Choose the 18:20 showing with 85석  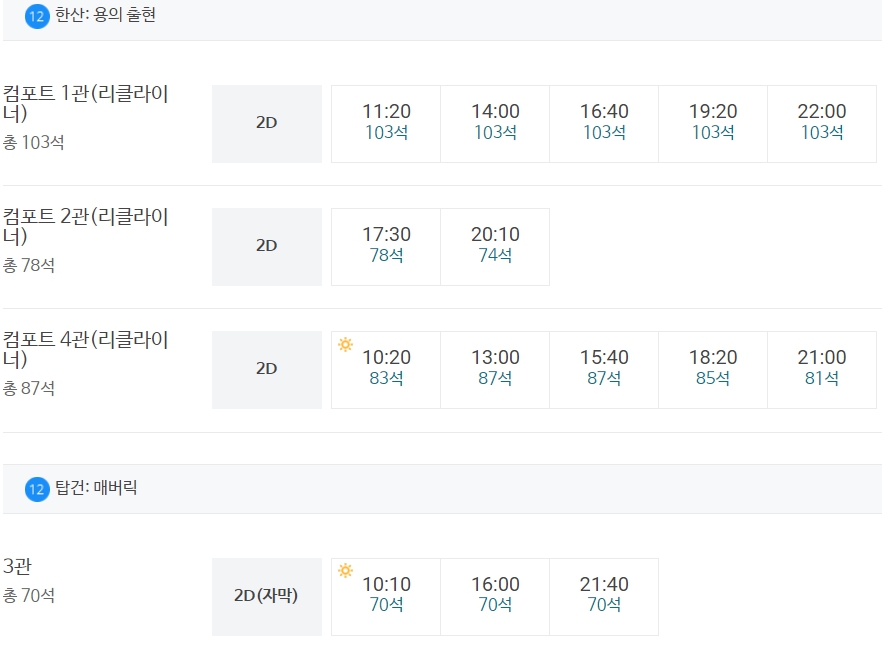713,369
